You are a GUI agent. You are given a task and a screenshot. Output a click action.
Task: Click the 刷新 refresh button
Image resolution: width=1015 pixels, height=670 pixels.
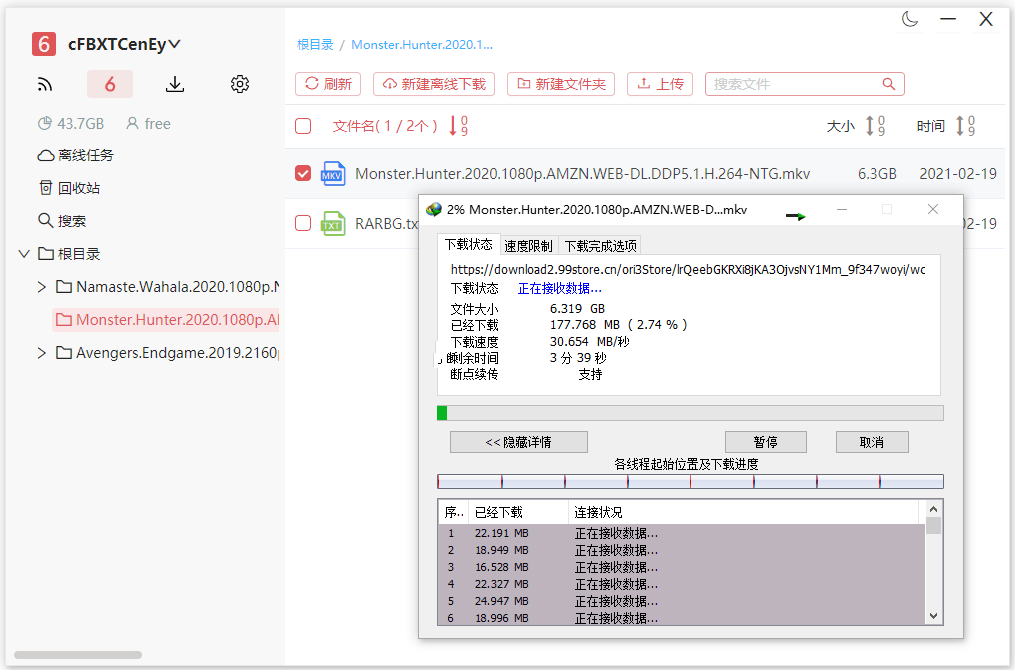coord(328,84)
